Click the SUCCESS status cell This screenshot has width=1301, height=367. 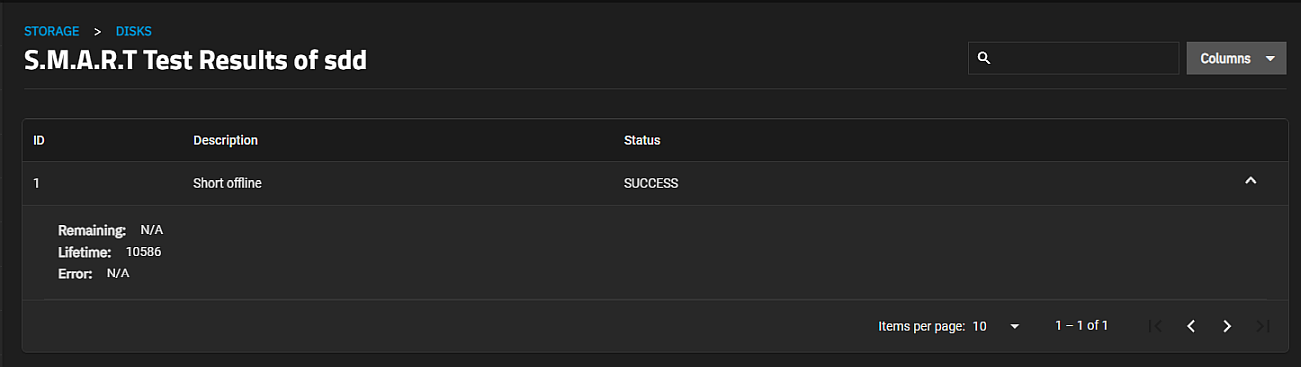pyautogui.click(x=651, y=183)
